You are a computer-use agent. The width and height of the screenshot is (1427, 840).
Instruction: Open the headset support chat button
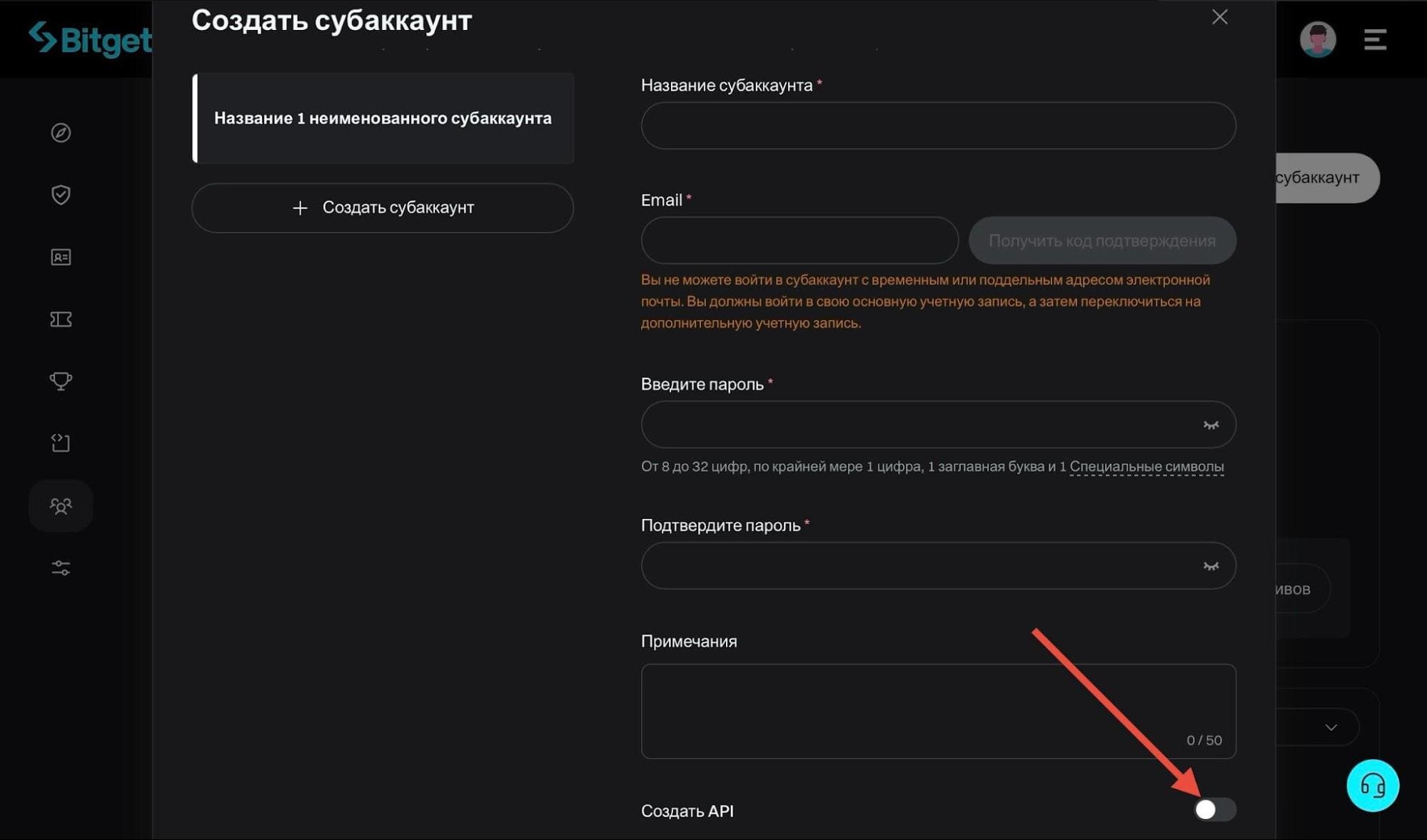[x=1373, y=786]
